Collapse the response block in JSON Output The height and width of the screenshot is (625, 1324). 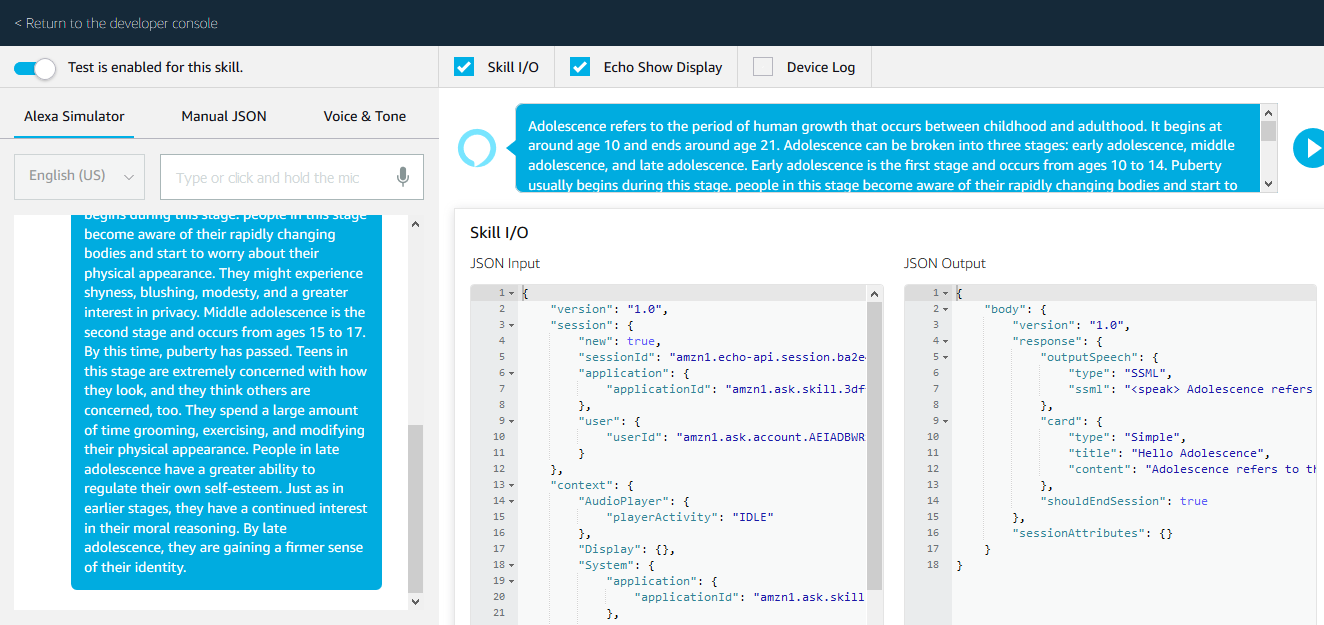click(945, 341)
